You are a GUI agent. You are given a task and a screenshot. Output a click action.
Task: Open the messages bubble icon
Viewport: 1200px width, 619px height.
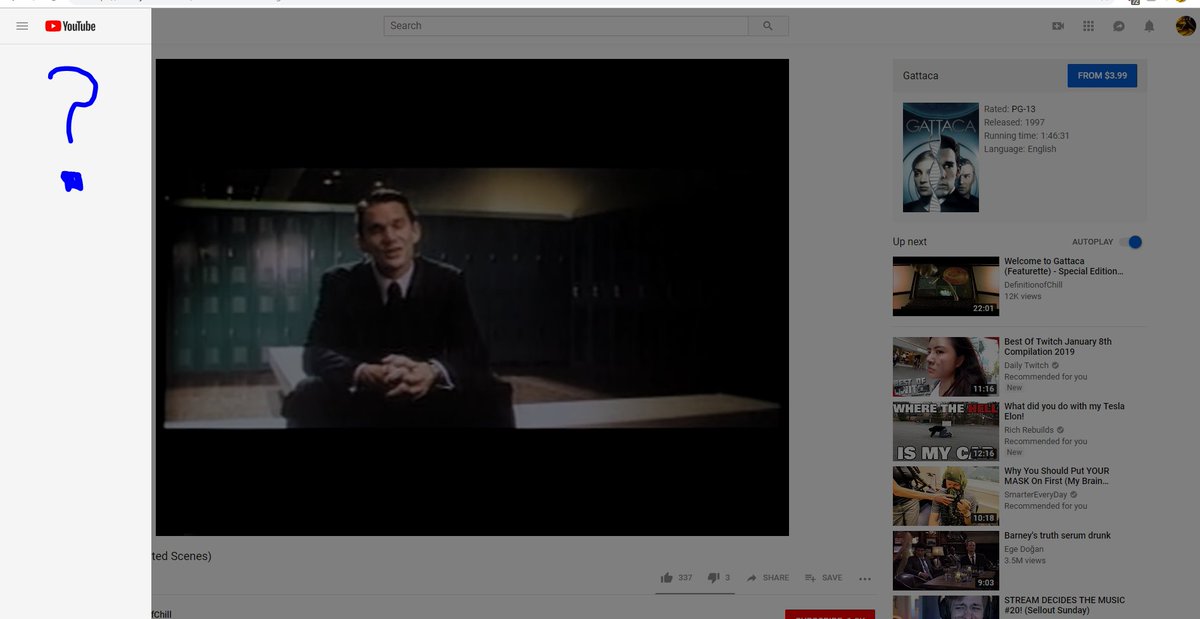click(1119, 26)
